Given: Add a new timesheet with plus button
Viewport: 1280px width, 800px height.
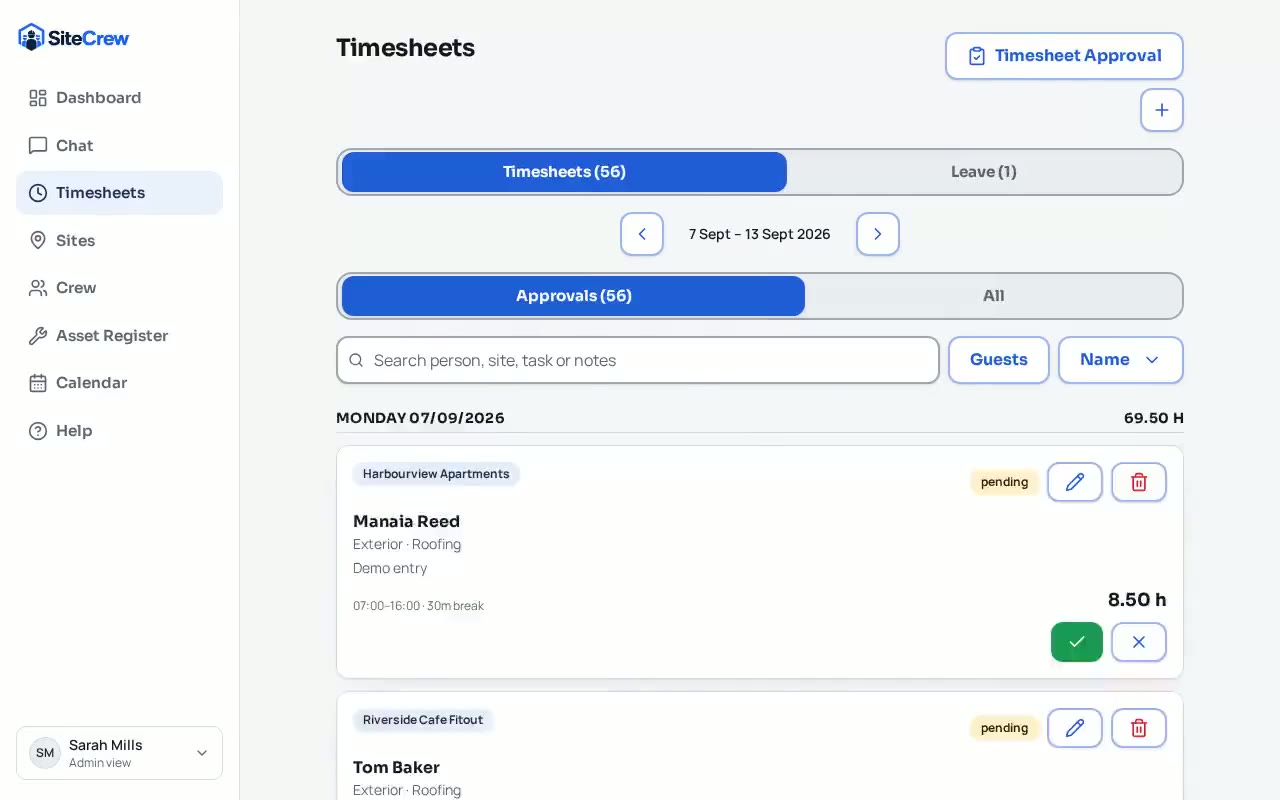Looking at the screenshot, I should (x=1161, y=110).
